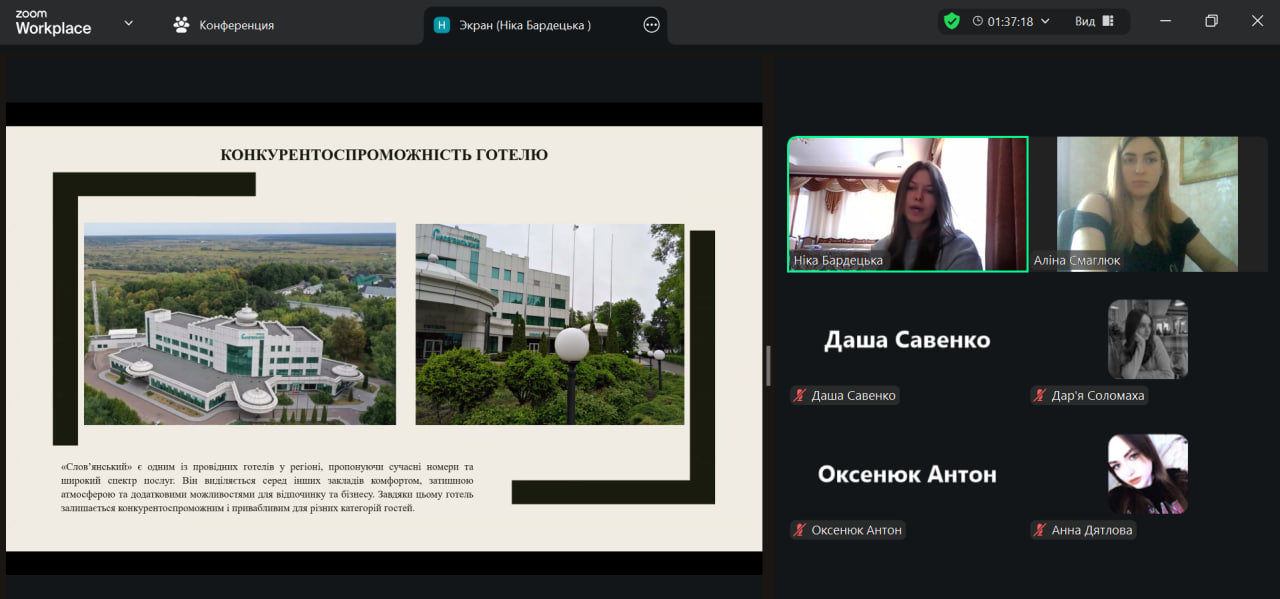Click the grid layout icon next to Вид
The image size is (1280, 599).
click(x=1108, y=21)
